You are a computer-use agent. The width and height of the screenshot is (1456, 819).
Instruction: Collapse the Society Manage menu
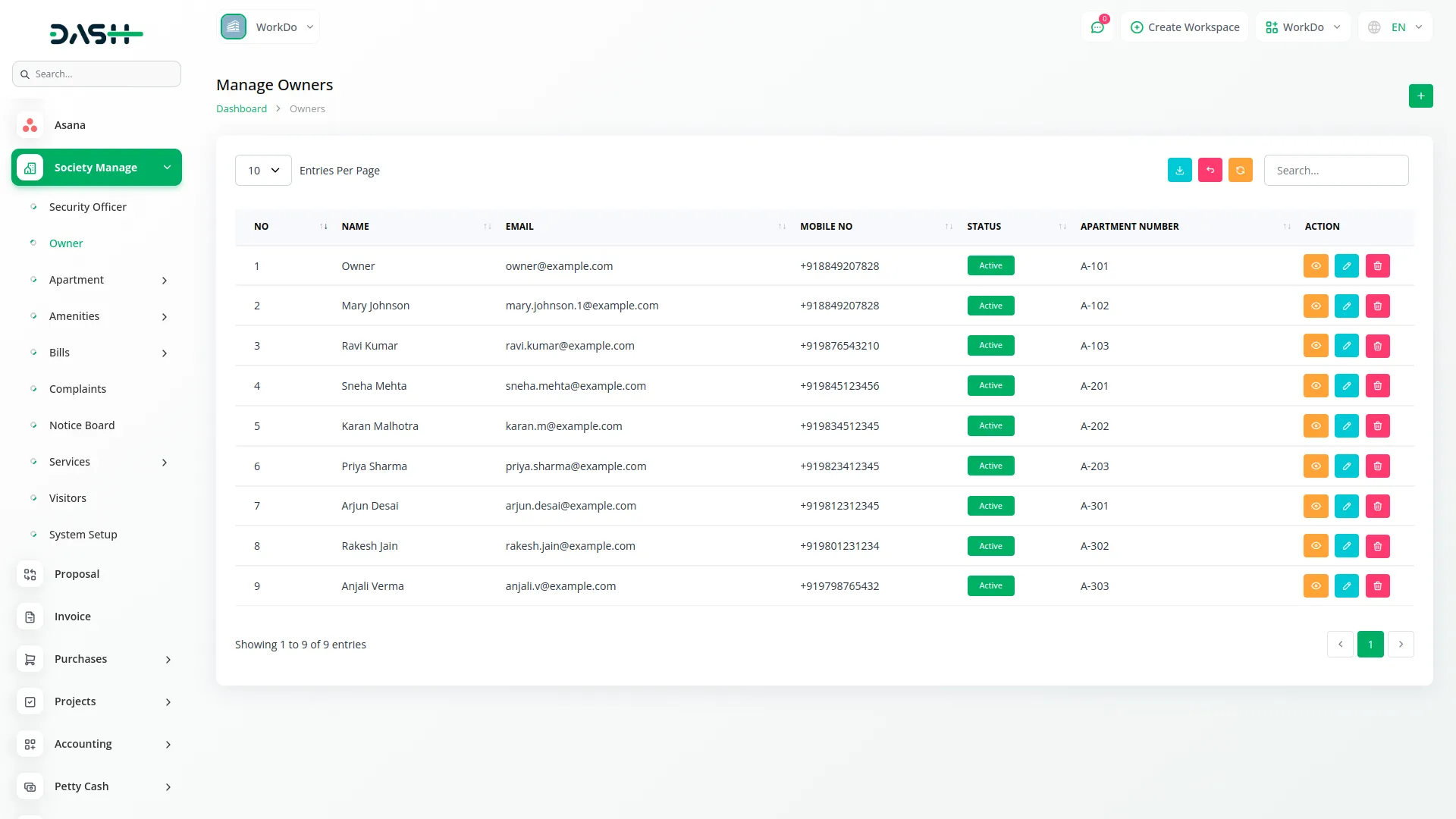coord(96,168)
